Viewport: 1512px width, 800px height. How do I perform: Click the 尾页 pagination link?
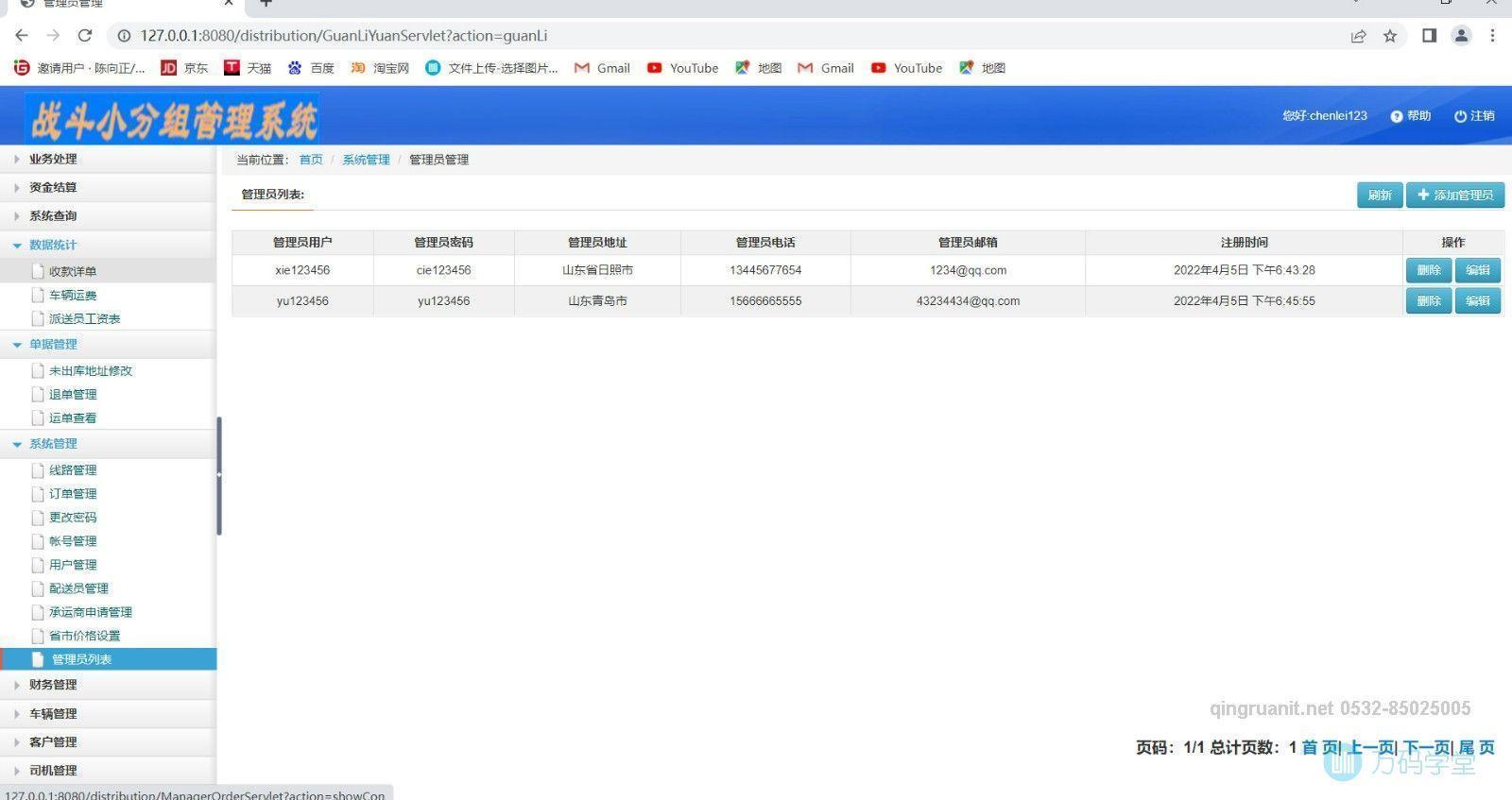(1477, 747)
